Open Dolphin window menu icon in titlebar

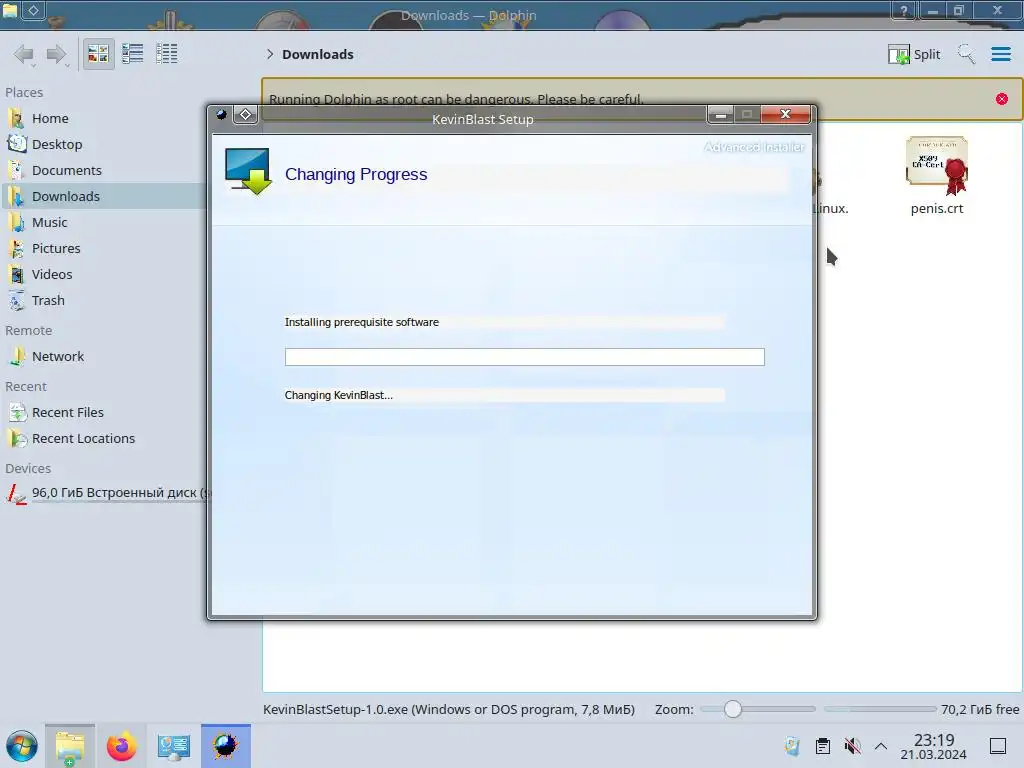click(10, 10)
